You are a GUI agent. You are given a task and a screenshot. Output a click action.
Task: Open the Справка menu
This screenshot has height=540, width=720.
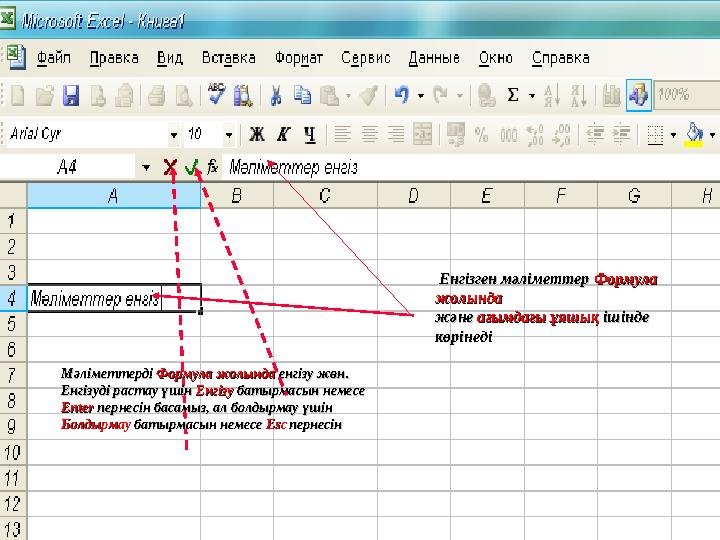tap(561, 58)
